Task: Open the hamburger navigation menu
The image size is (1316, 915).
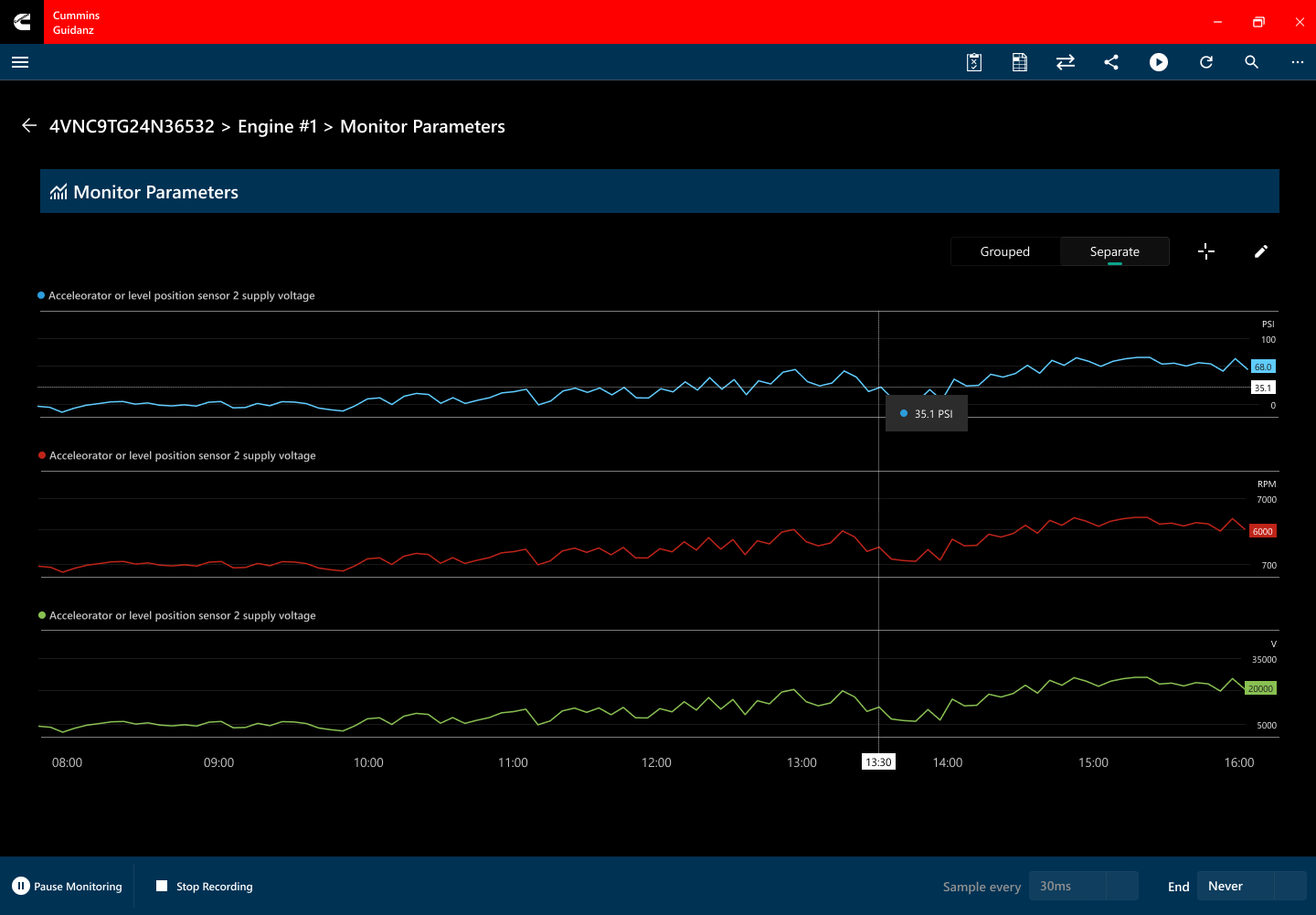Action: click(20, 62)
